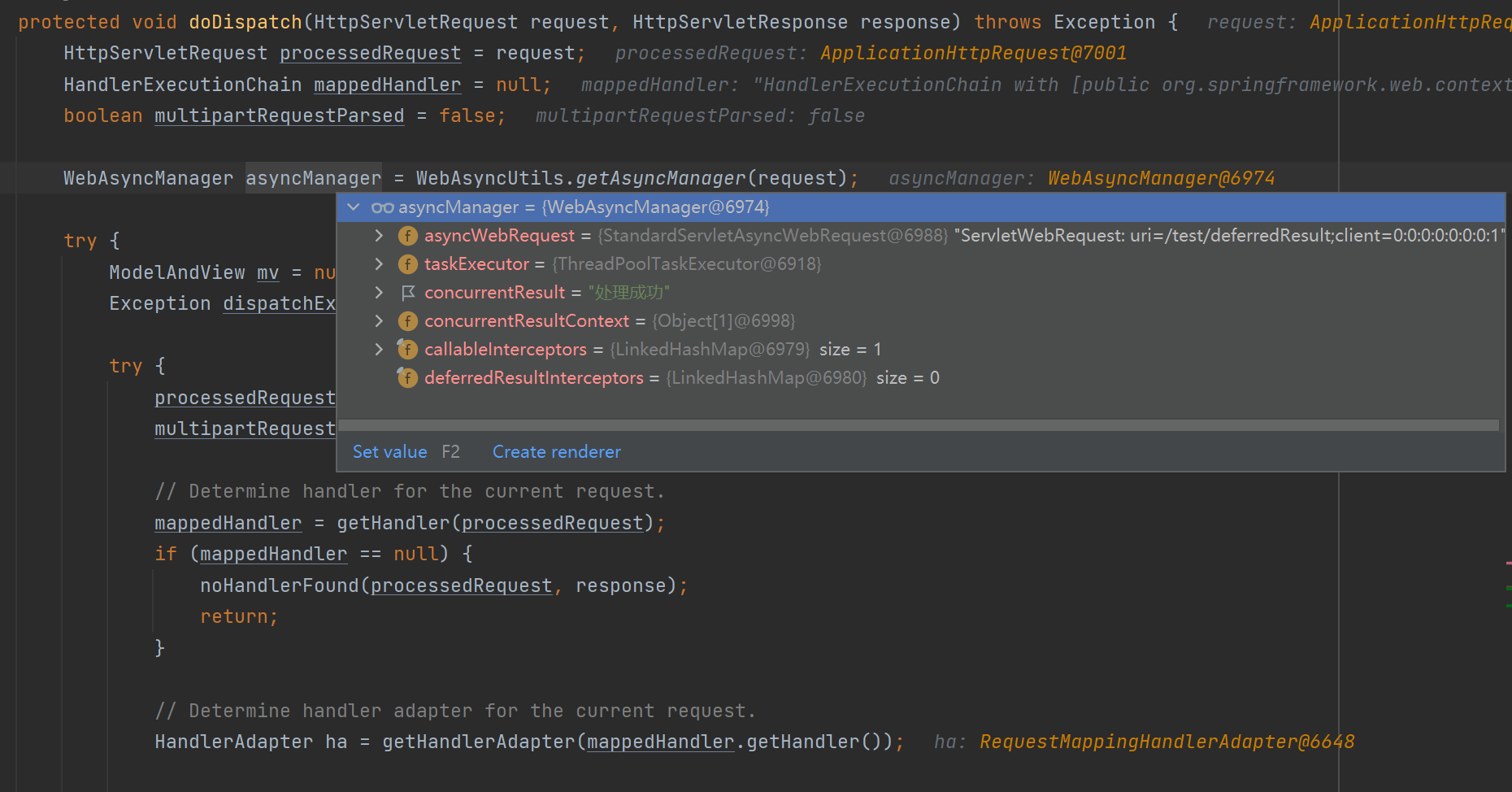Click the watch glasses icon beside asyncManager

(x=382, y=207)
